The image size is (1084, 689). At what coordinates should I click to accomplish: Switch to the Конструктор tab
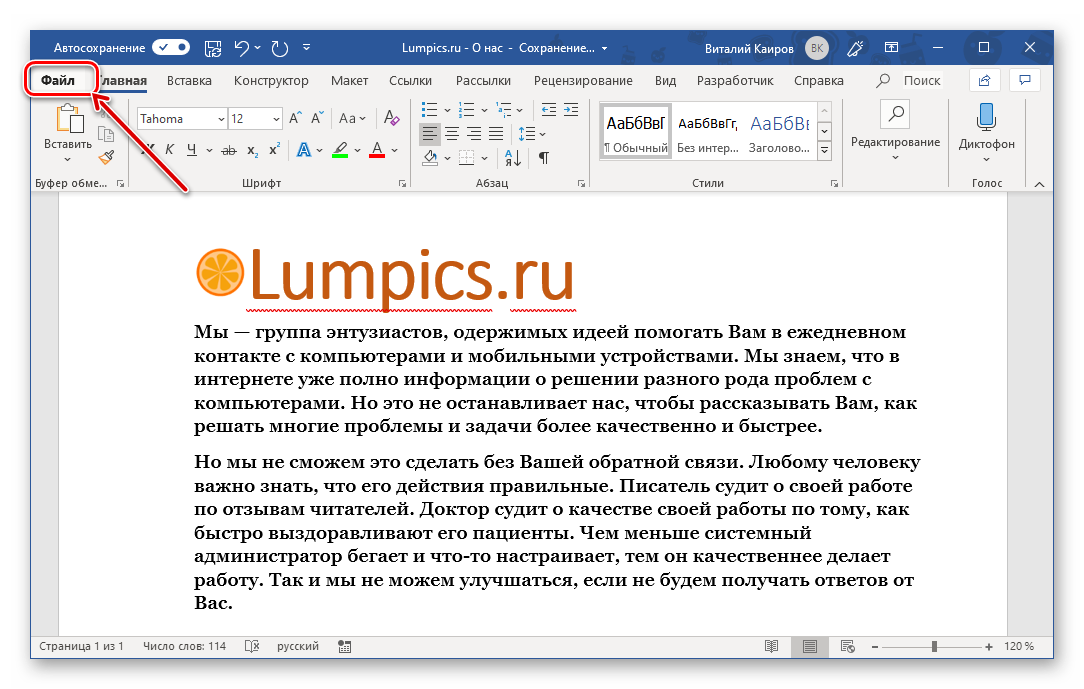pyautogui.click(x=271, y=81)
